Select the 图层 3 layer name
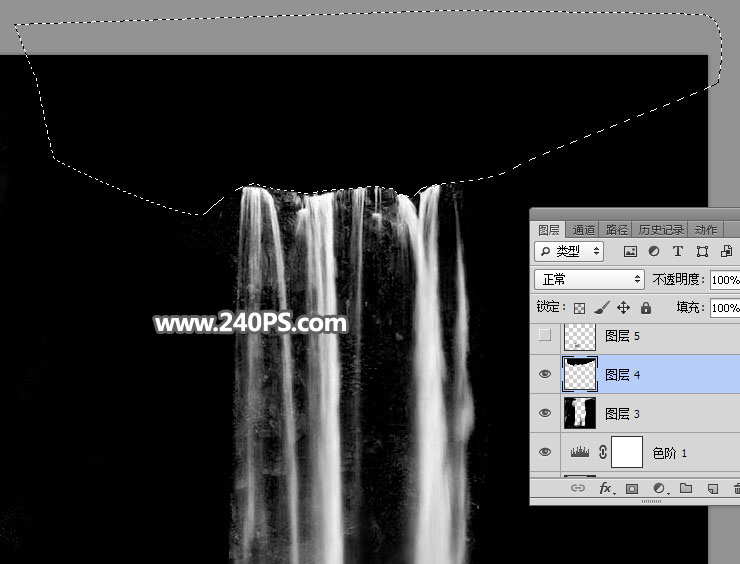The image size is (740, 564). click(x=622, y=414)
